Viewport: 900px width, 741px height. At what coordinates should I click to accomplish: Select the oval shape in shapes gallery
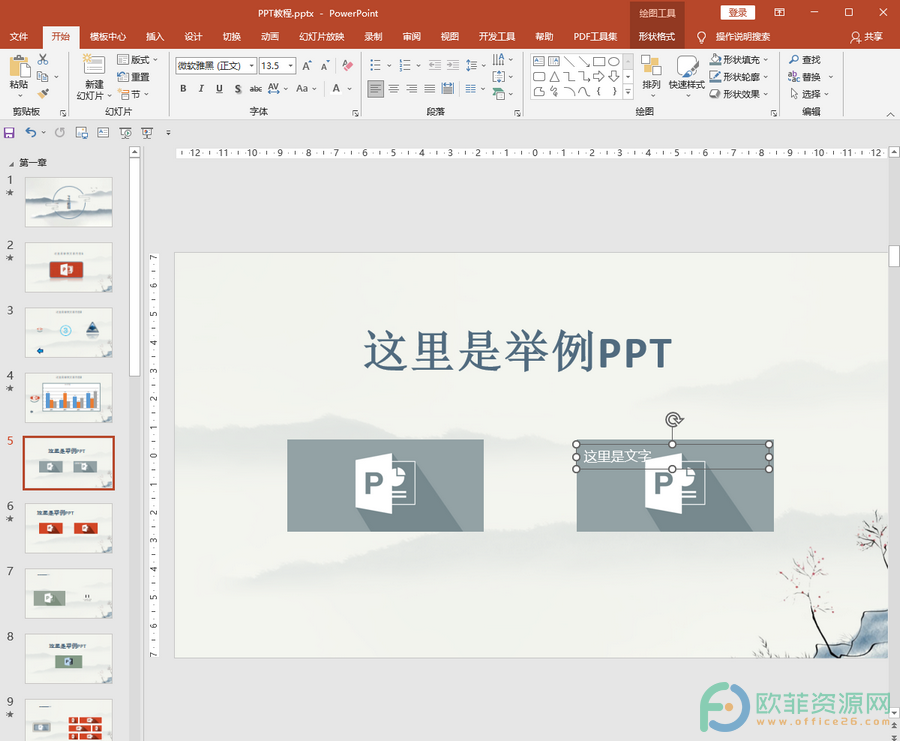[x=614, y=61]
